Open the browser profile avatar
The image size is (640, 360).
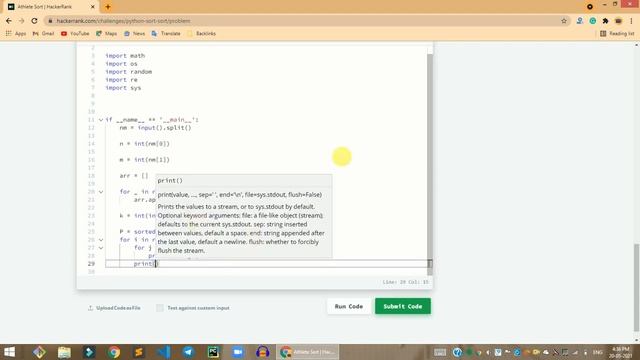click(x=618, y=21)
